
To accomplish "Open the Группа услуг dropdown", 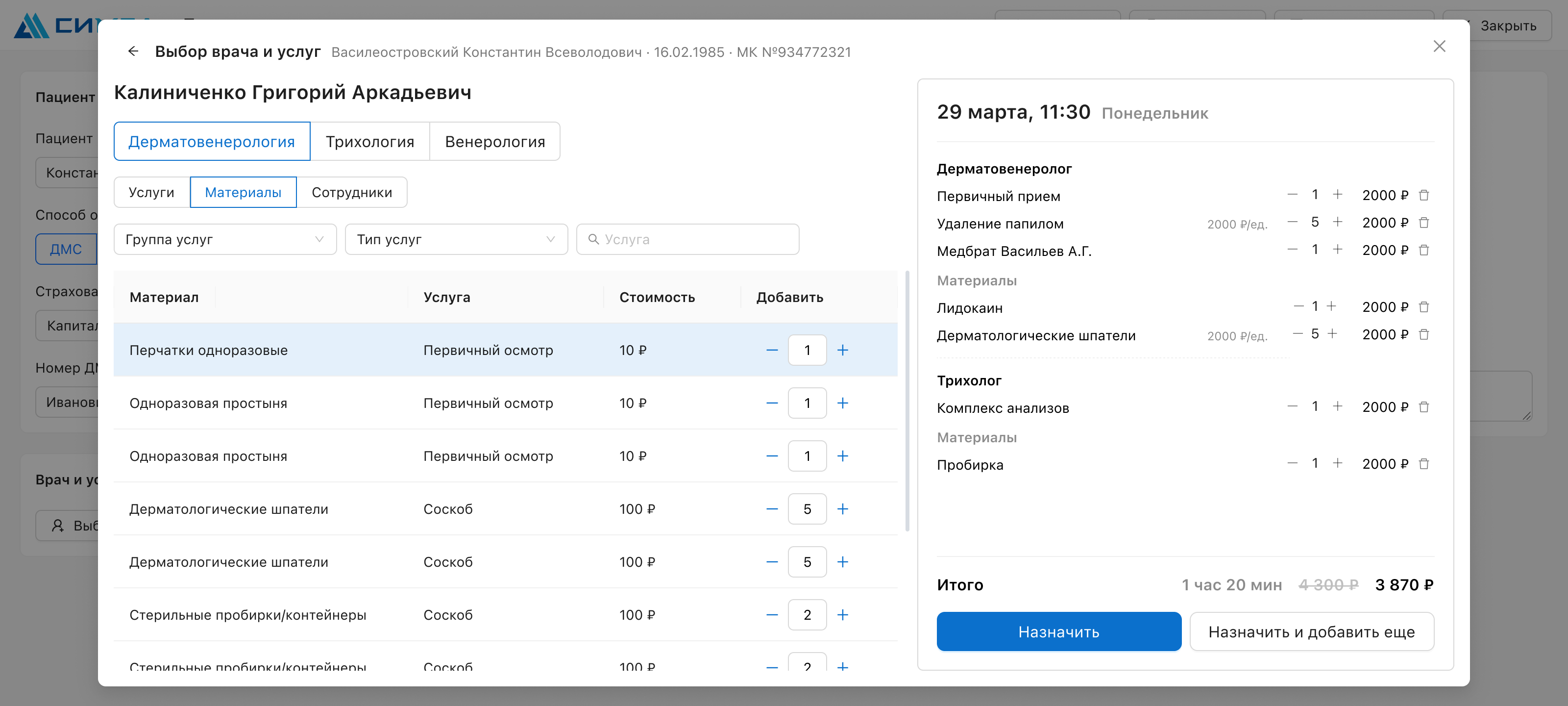I will (x=225, y=239).
